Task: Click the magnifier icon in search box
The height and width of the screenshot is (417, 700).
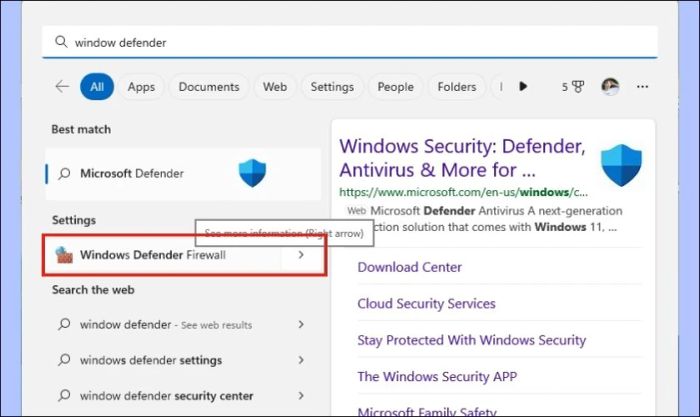Action: [x=61, y=42]
